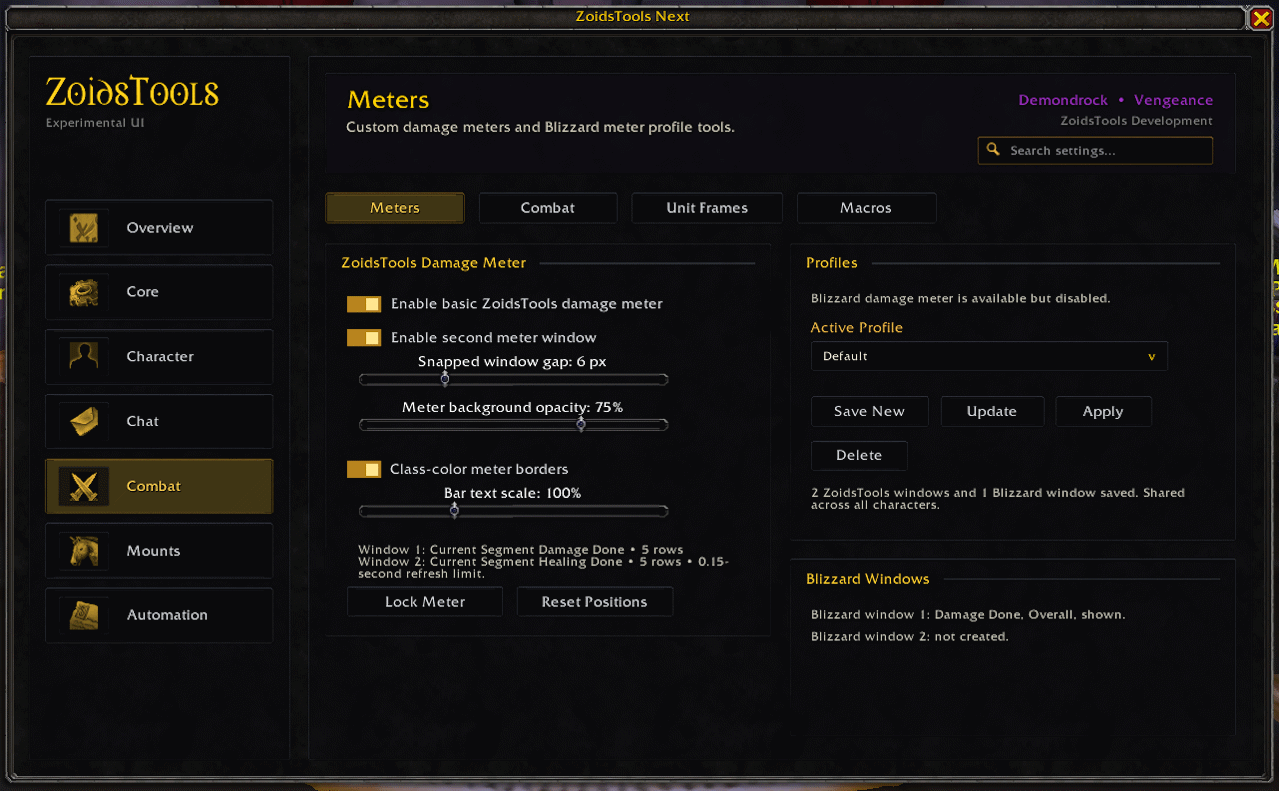This screenshot has width=1280, height=791.
Task: Click the Profiles section header
Action: (x=832, y=263)
